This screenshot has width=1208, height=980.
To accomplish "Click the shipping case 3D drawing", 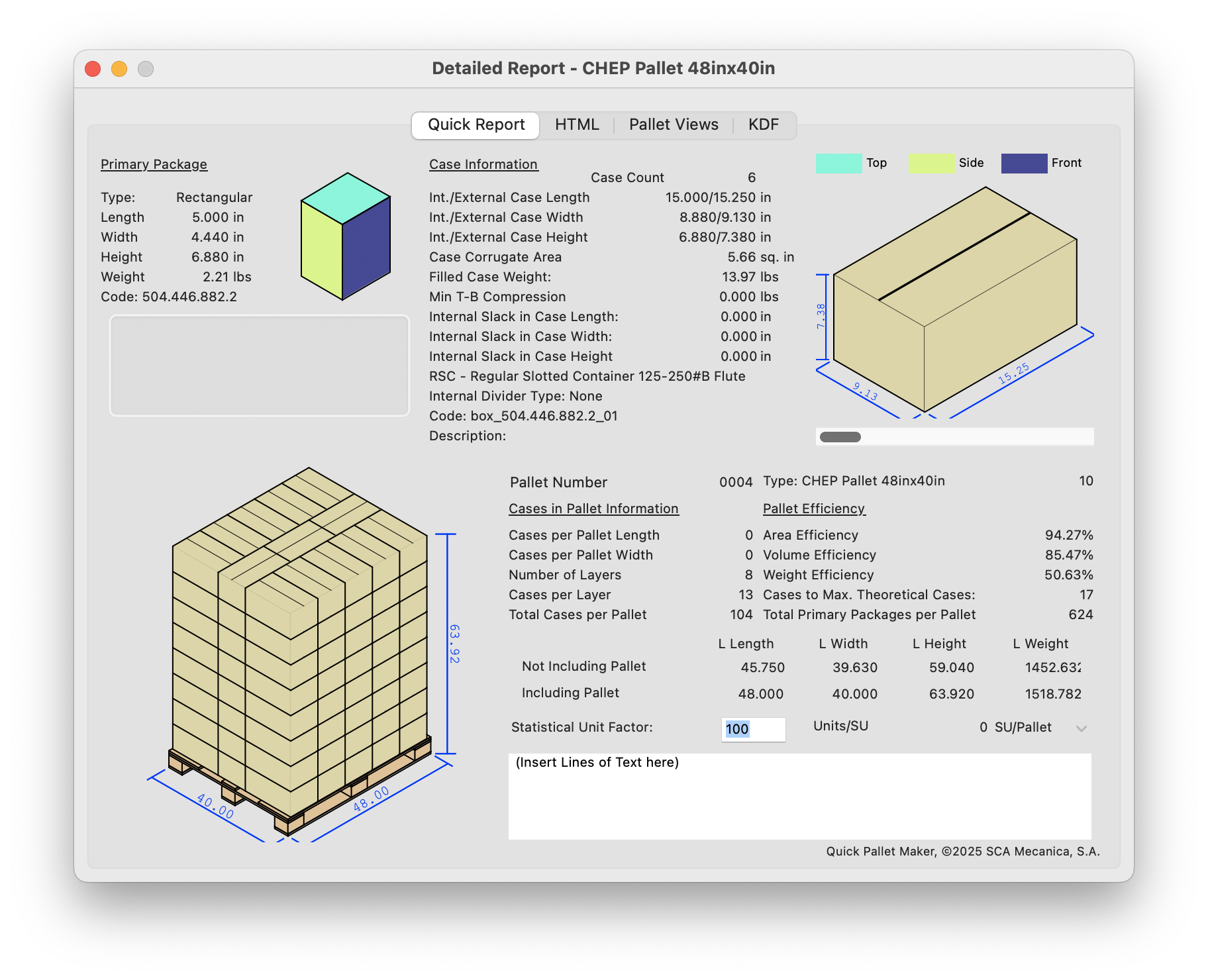I will pyautogui.click(x=954, y=301).
